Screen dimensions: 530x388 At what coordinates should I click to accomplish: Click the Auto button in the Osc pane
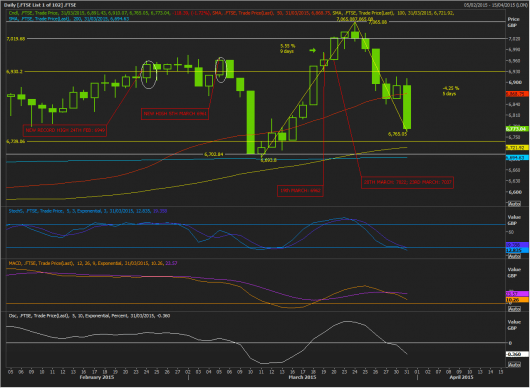tap(514, 365)
